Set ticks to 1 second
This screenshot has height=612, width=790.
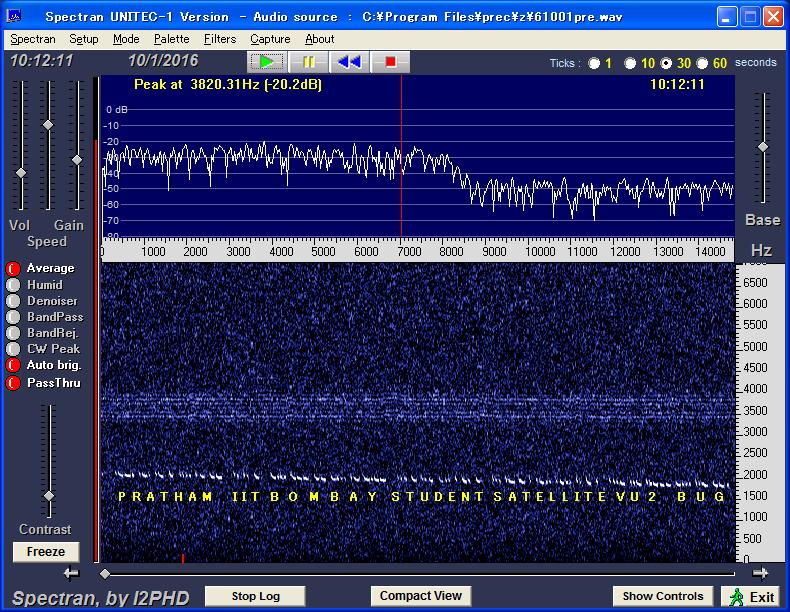(x=595, y=63)
